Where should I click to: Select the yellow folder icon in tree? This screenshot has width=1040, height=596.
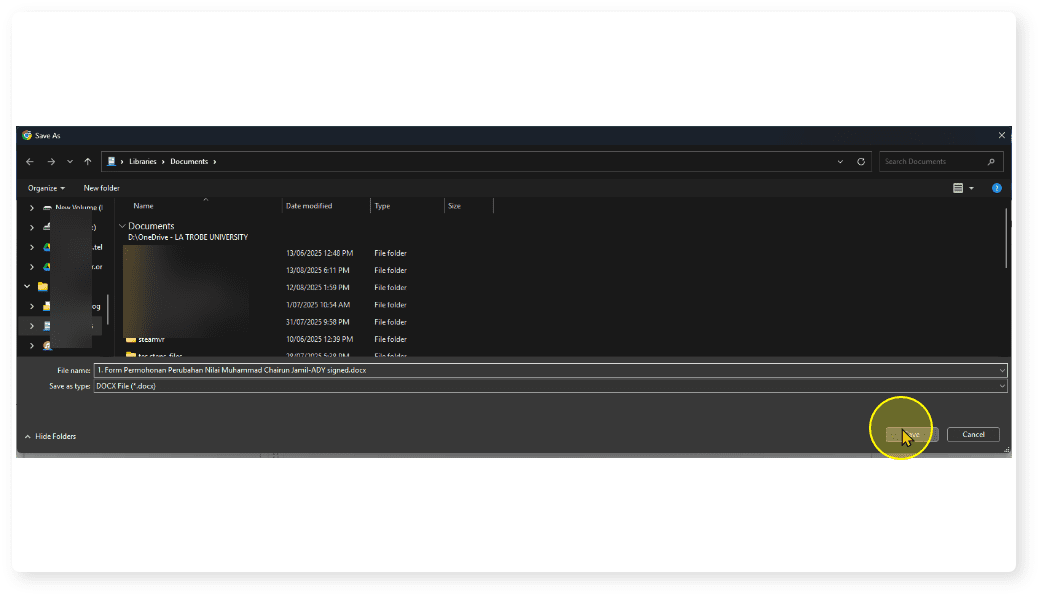(42, 286)
